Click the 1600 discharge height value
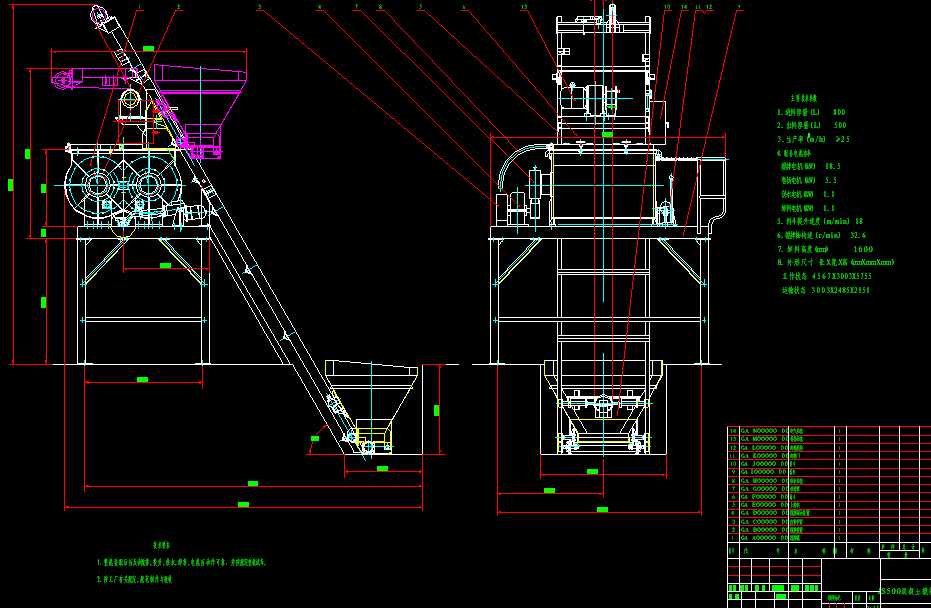 tap(863, 249)
